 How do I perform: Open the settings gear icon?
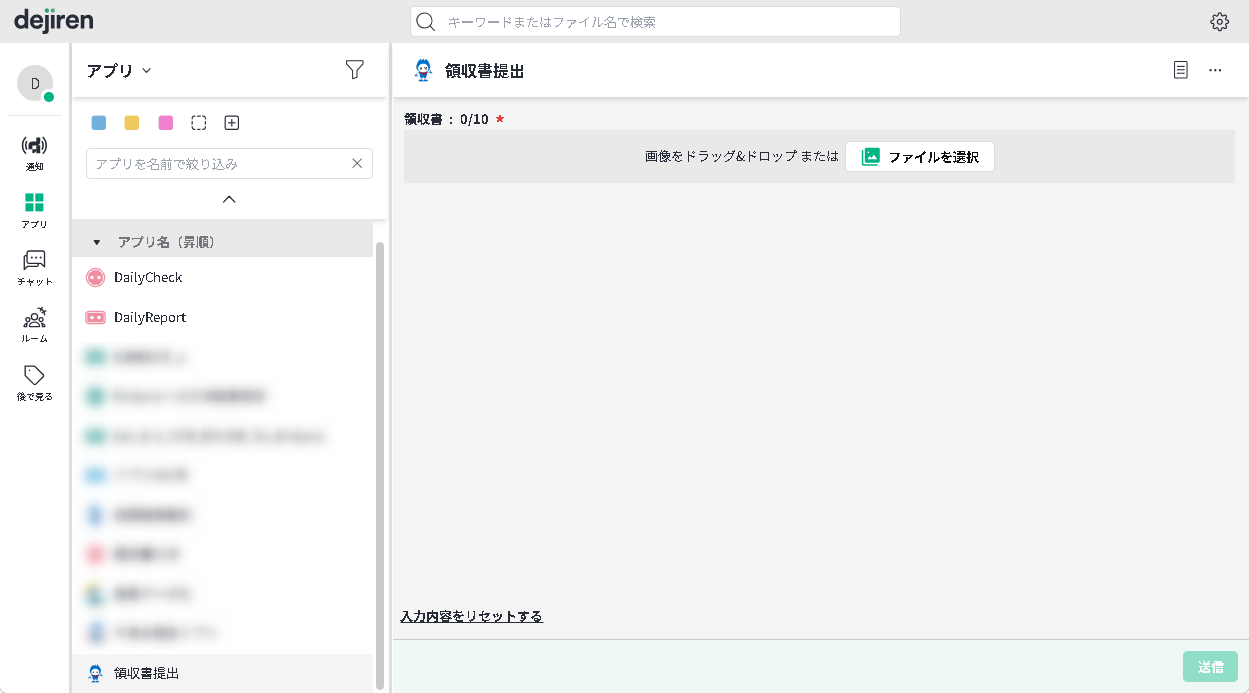click(x=1219, y=22)
